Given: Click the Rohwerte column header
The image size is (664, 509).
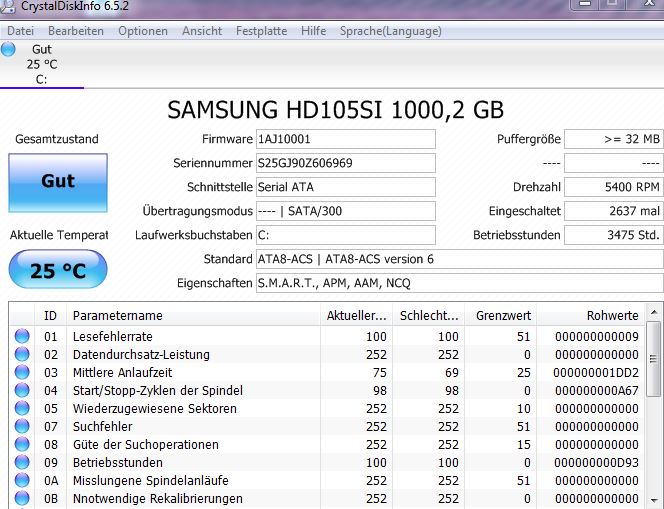Looking at the screenshot, I should point(591,315).
